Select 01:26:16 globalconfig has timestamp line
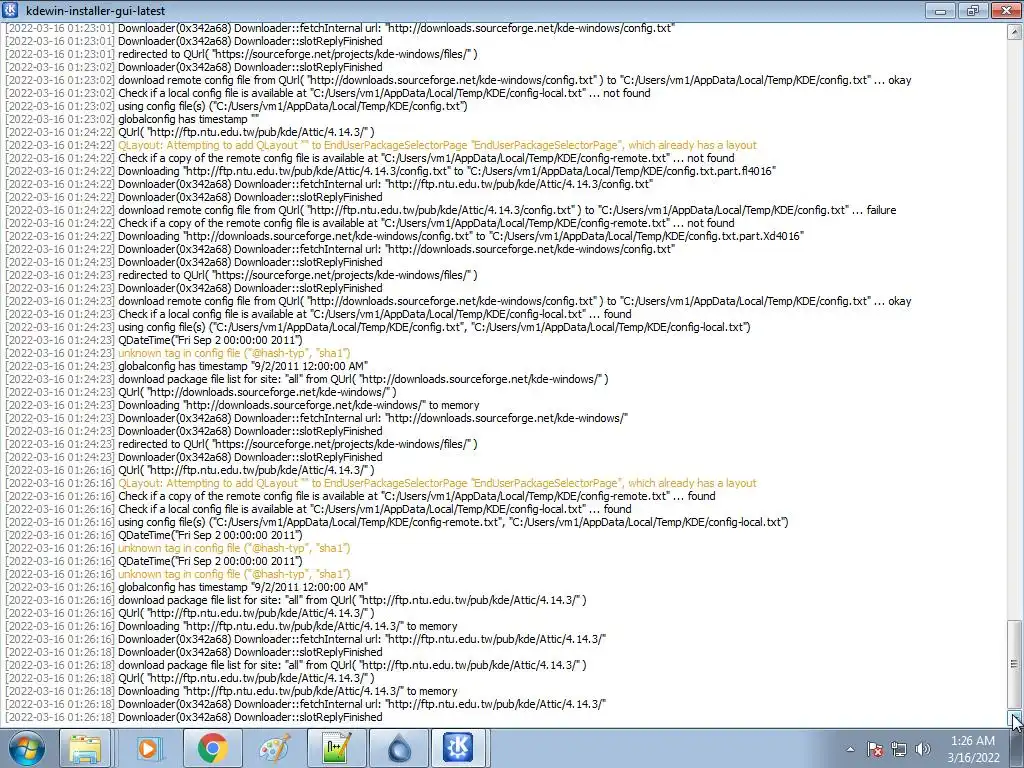The width and height of the screenshot is (1024, 768). tap(187, 587)
